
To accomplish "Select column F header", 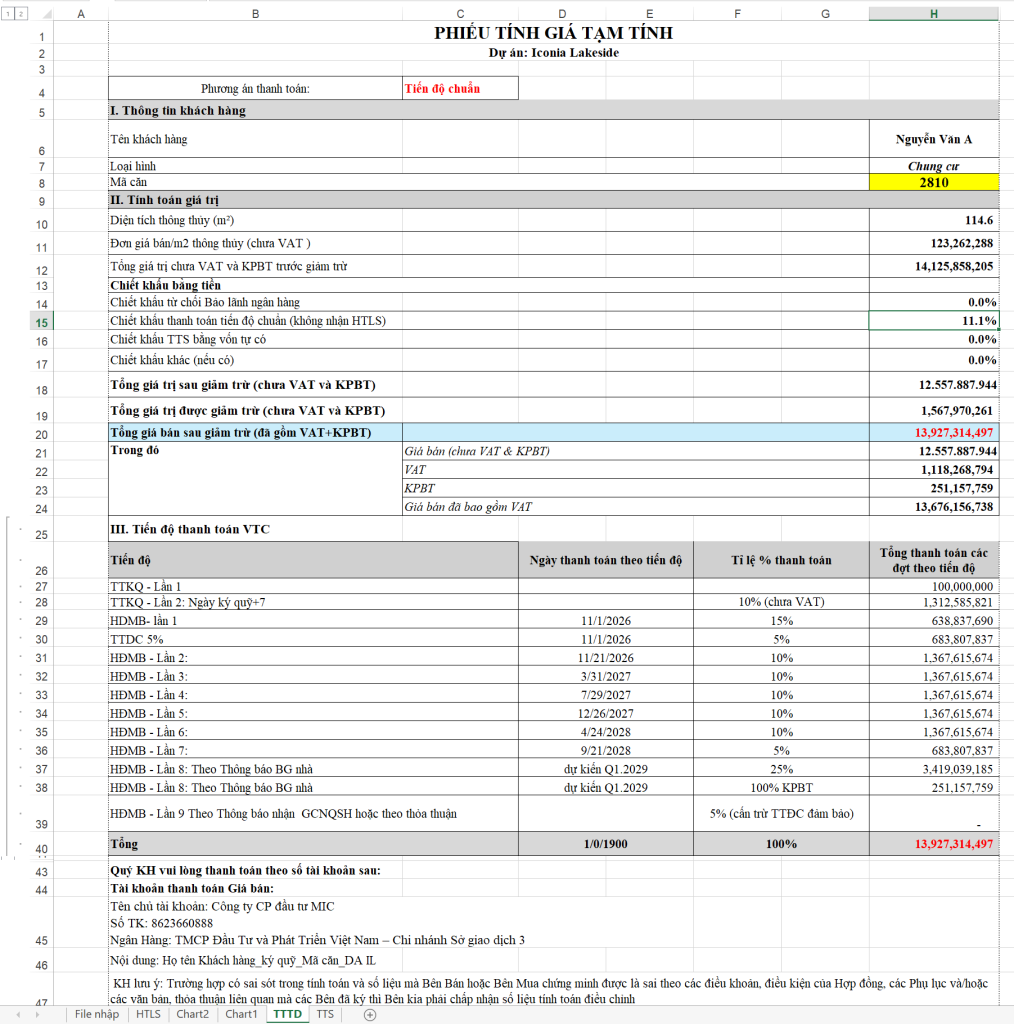I will (x=737, y=14).
